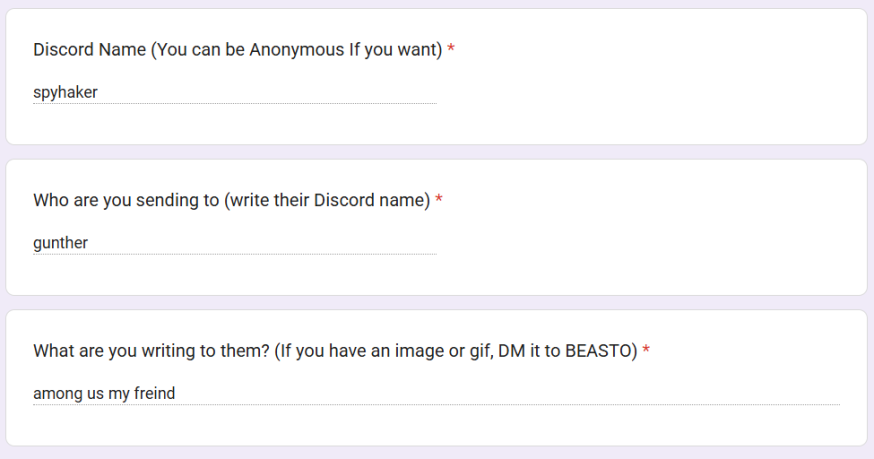Click the Discord Name input field
874x459 pixels.
click(234, 93)
